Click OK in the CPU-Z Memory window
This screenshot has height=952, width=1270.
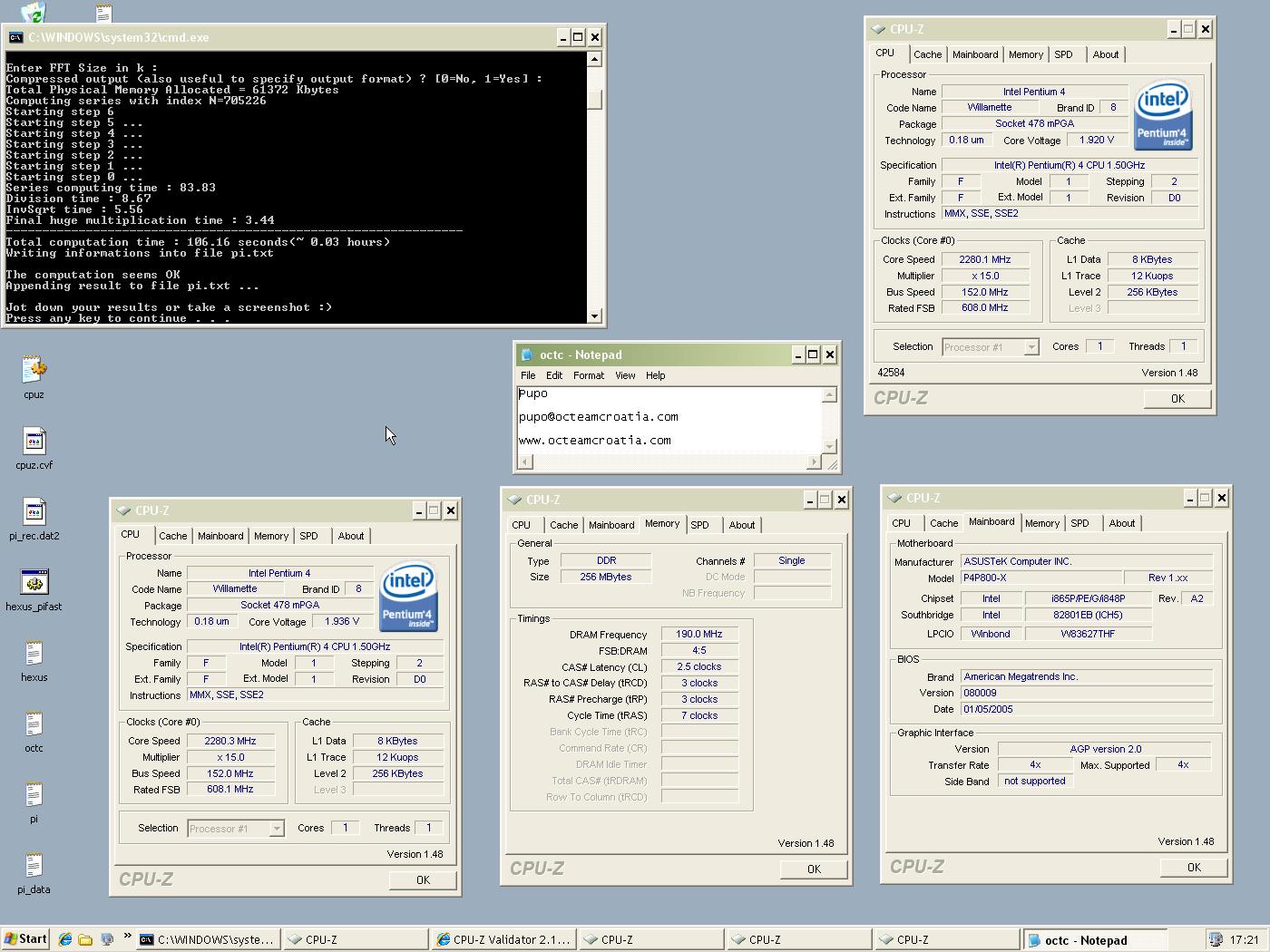[814, 869]
